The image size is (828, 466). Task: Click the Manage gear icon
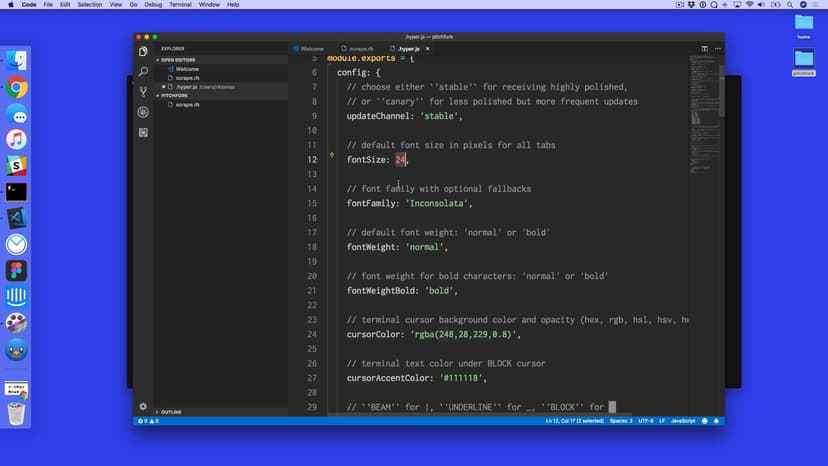tap(143, 407)
